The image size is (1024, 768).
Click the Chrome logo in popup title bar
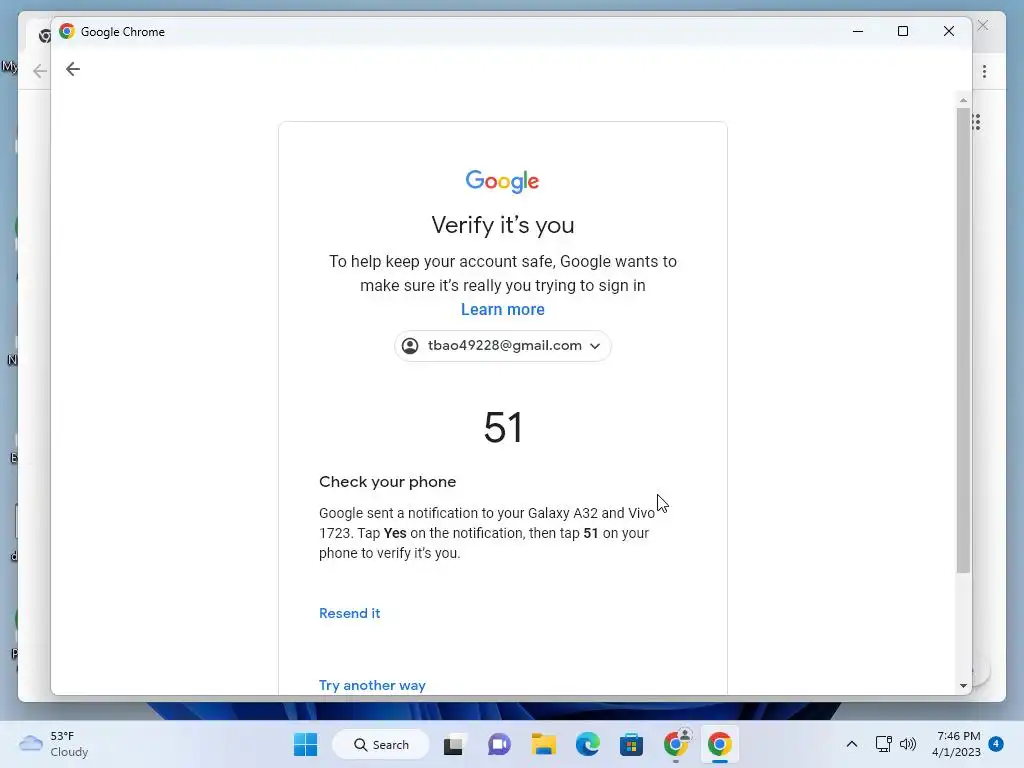[x=67, y=31]
